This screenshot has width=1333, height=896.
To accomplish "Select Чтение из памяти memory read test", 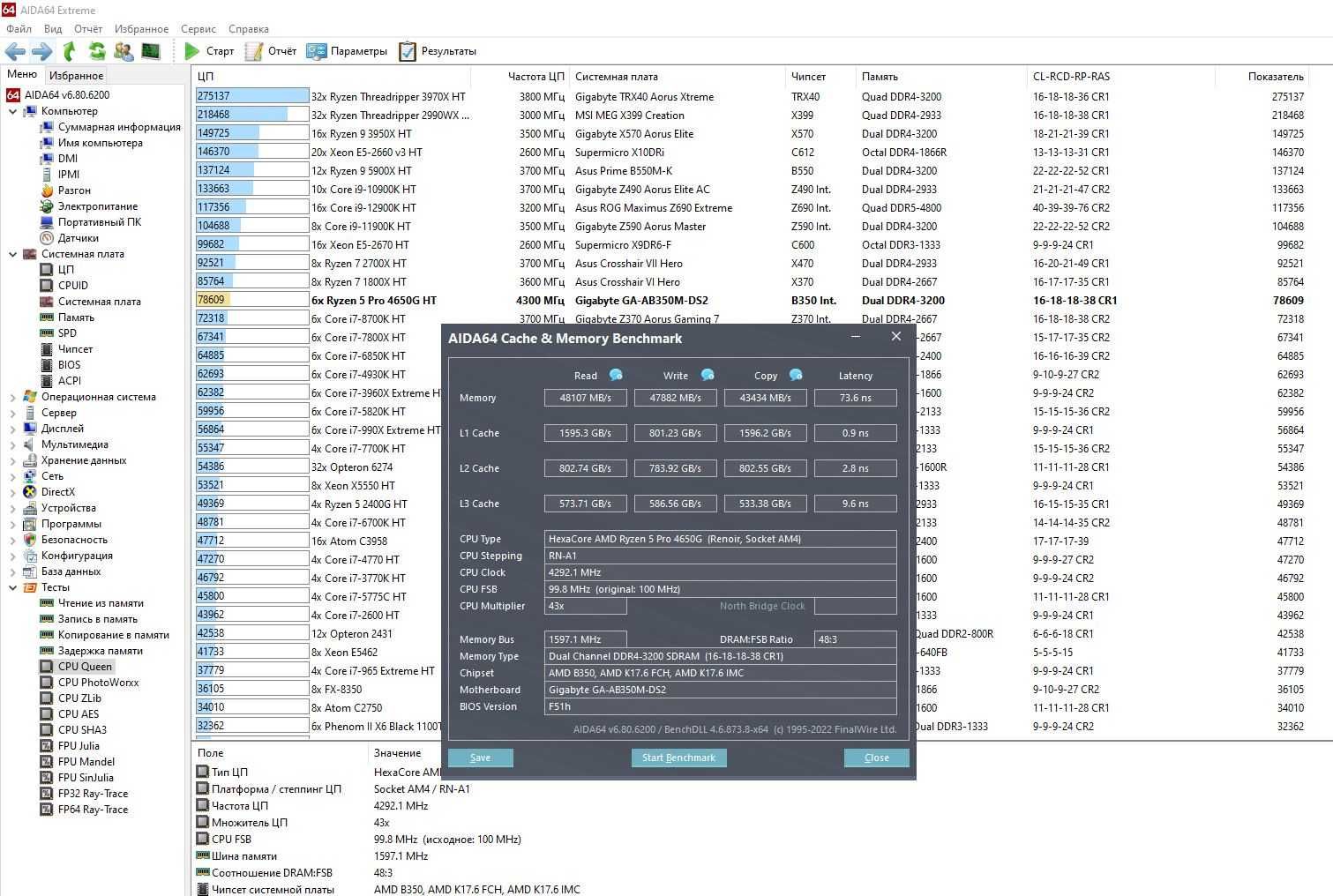I will [101, 603].
